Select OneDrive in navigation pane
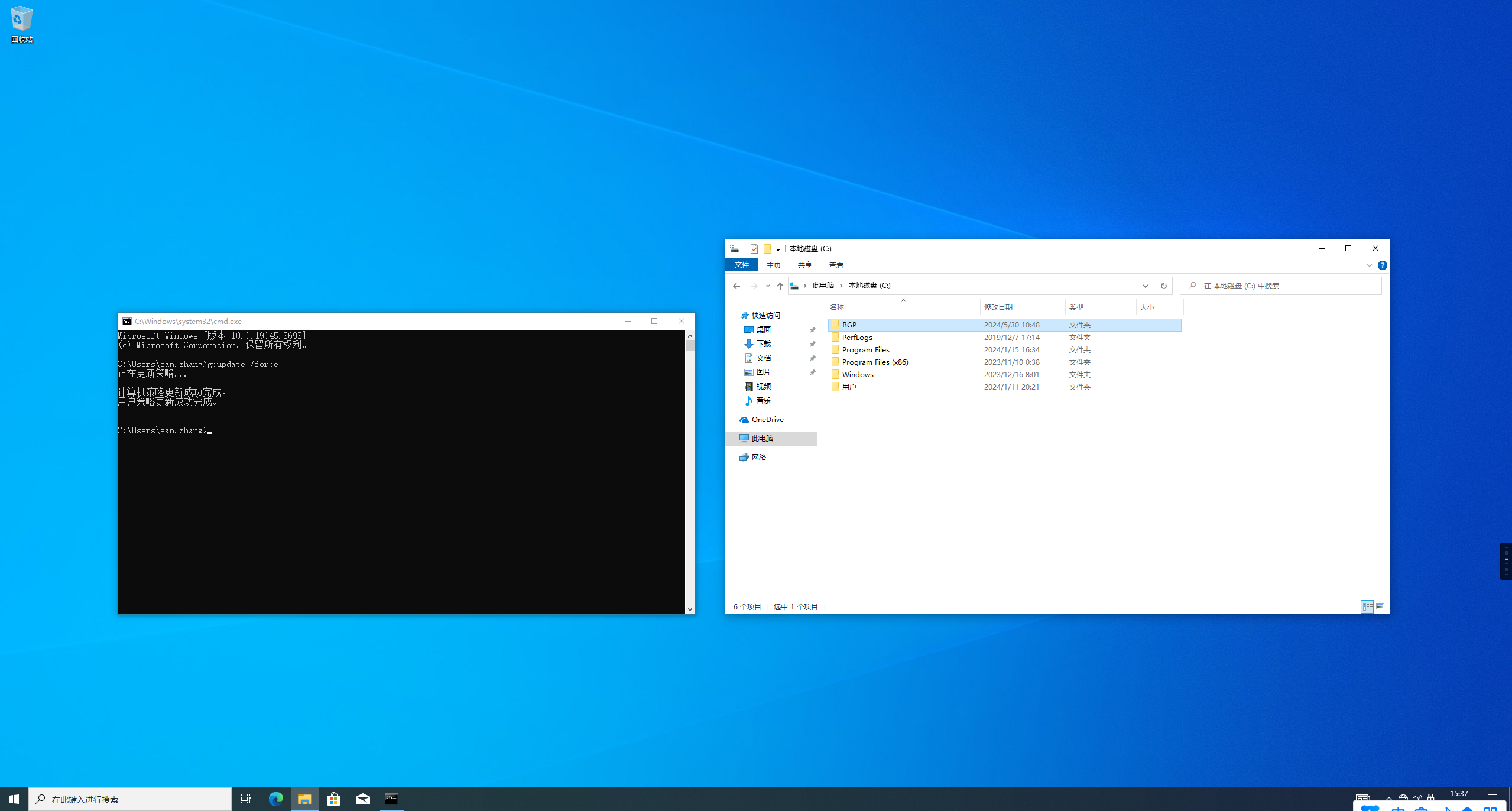Screen dimensions: 1512x811 point(767,420)
